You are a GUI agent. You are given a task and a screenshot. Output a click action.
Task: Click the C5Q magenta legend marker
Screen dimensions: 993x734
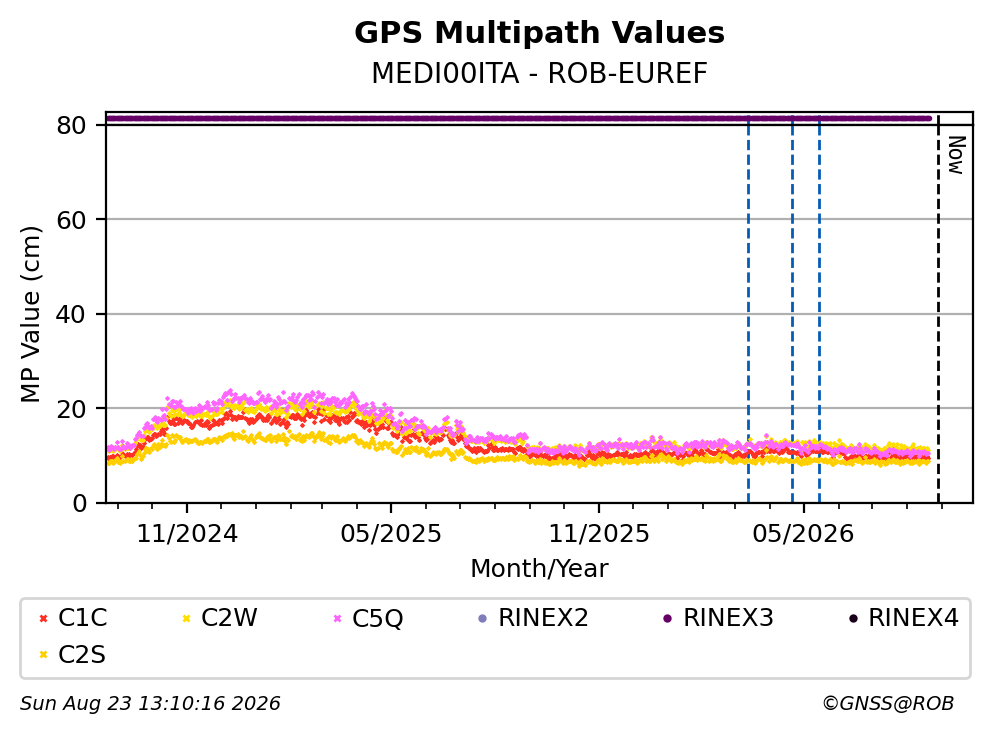[x=338, y=619]
